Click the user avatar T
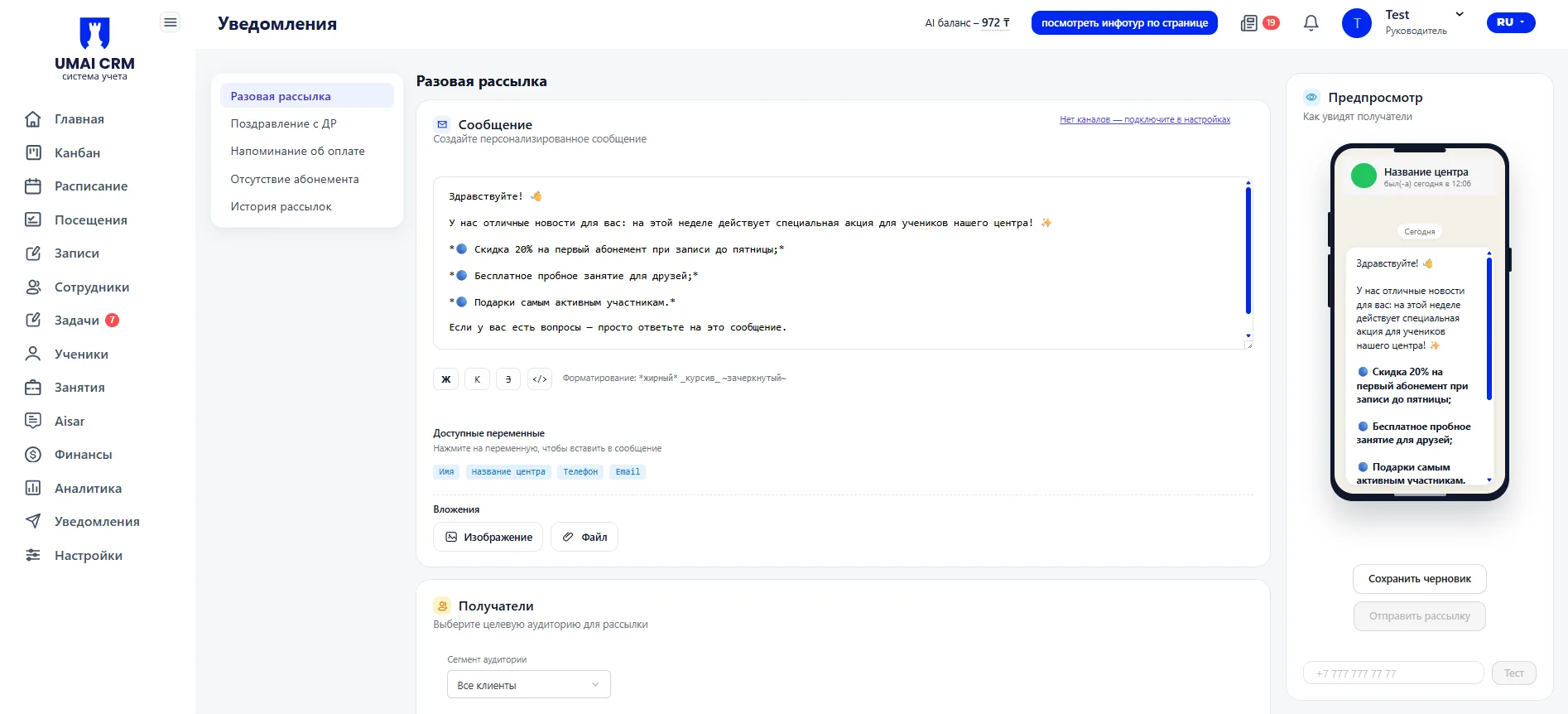The height and width of the screenshot is (714, 1568). coord(1356,23)
